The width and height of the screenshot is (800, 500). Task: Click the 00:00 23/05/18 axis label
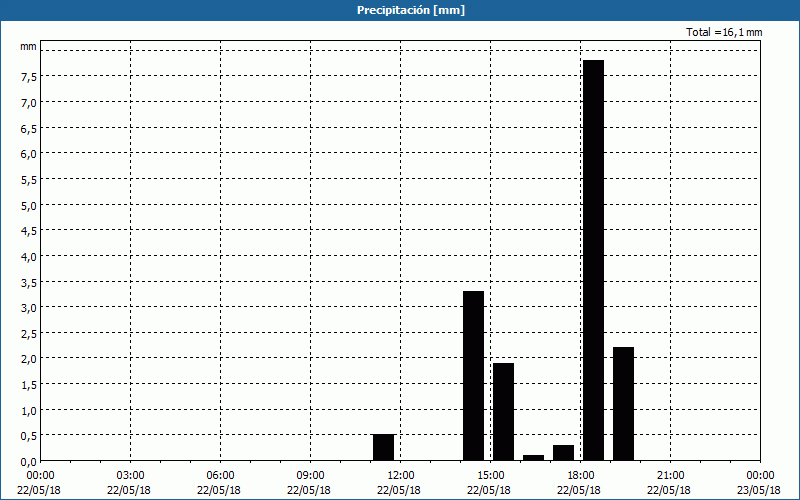pos(759,483)
